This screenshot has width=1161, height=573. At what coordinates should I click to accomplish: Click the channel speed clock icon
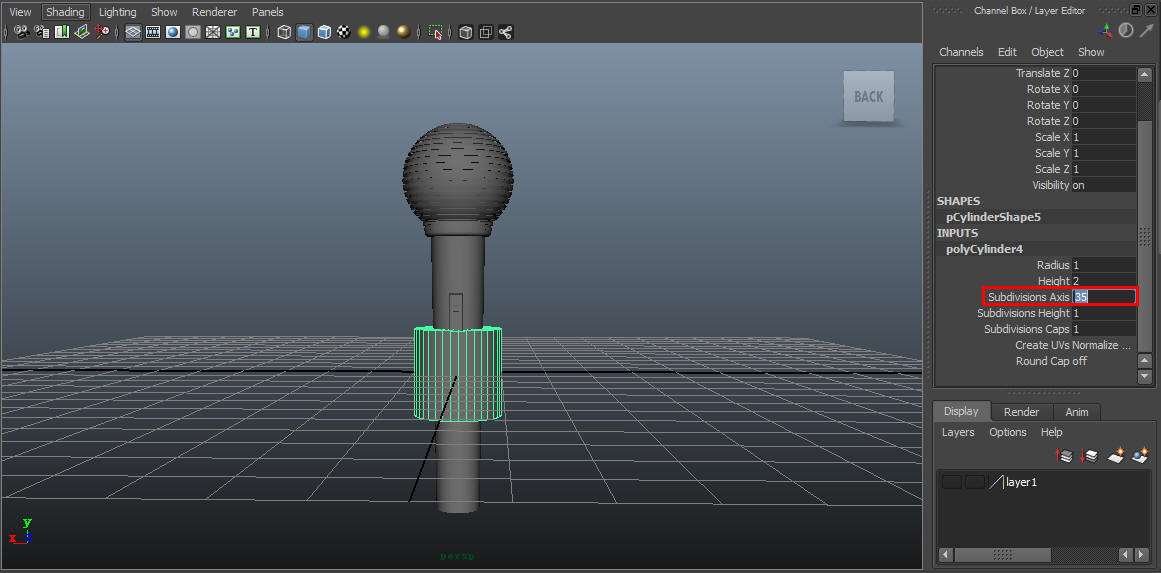point(1125,30)
